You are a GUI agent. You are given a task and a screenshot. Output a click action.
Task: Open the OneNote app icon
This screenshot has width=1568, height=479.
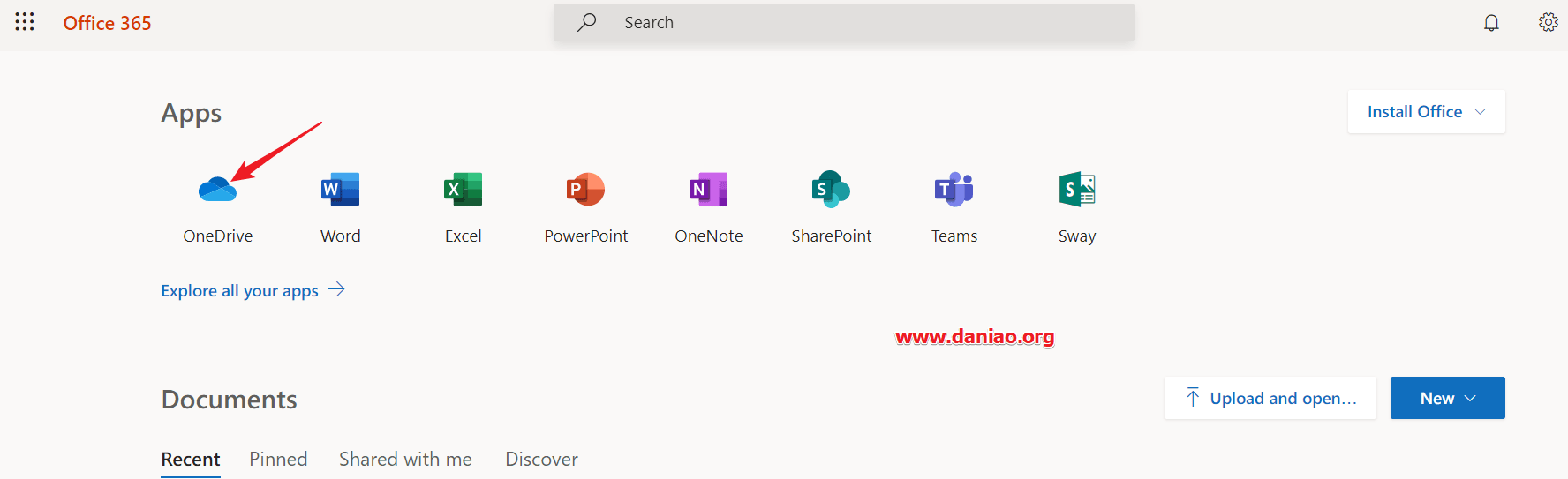[x=708, y=189]
